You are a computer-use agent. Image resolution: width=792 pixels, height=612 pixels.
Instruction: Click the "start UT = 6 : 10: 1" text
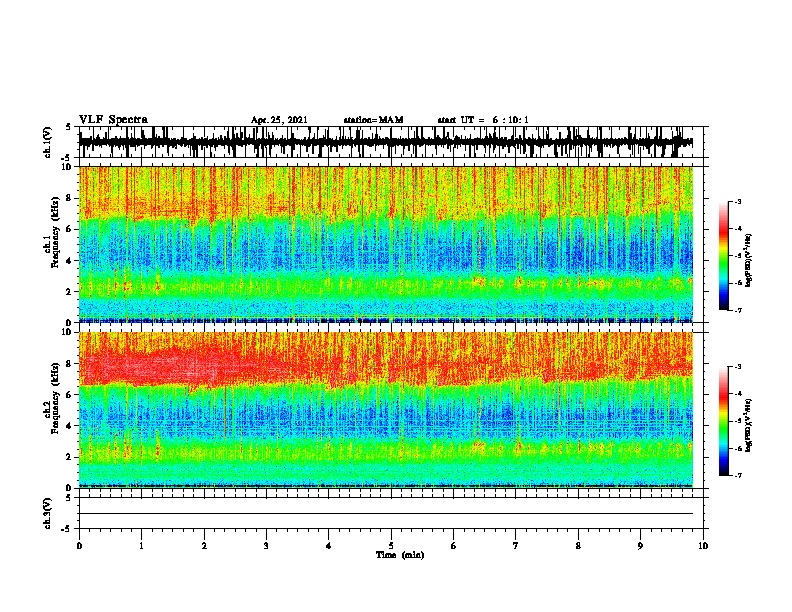click(482, 120)
